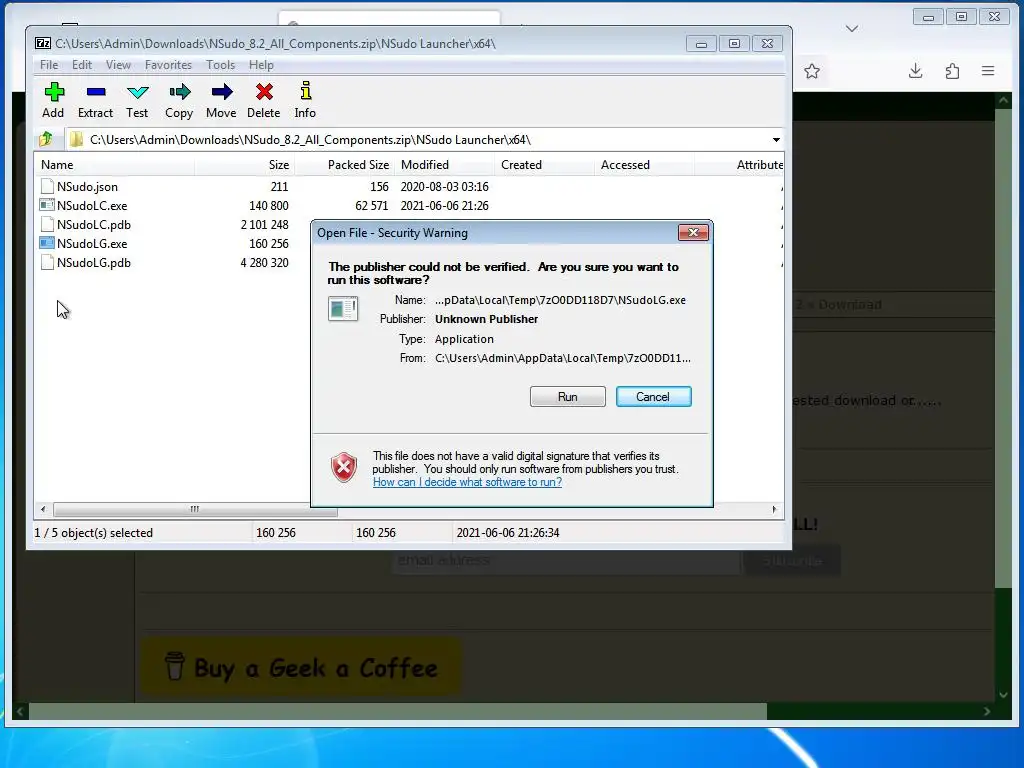Click status bar date 2021-06-06 21:26:34
Screen dimensions: 1024x768
click(x=507, y=532)
